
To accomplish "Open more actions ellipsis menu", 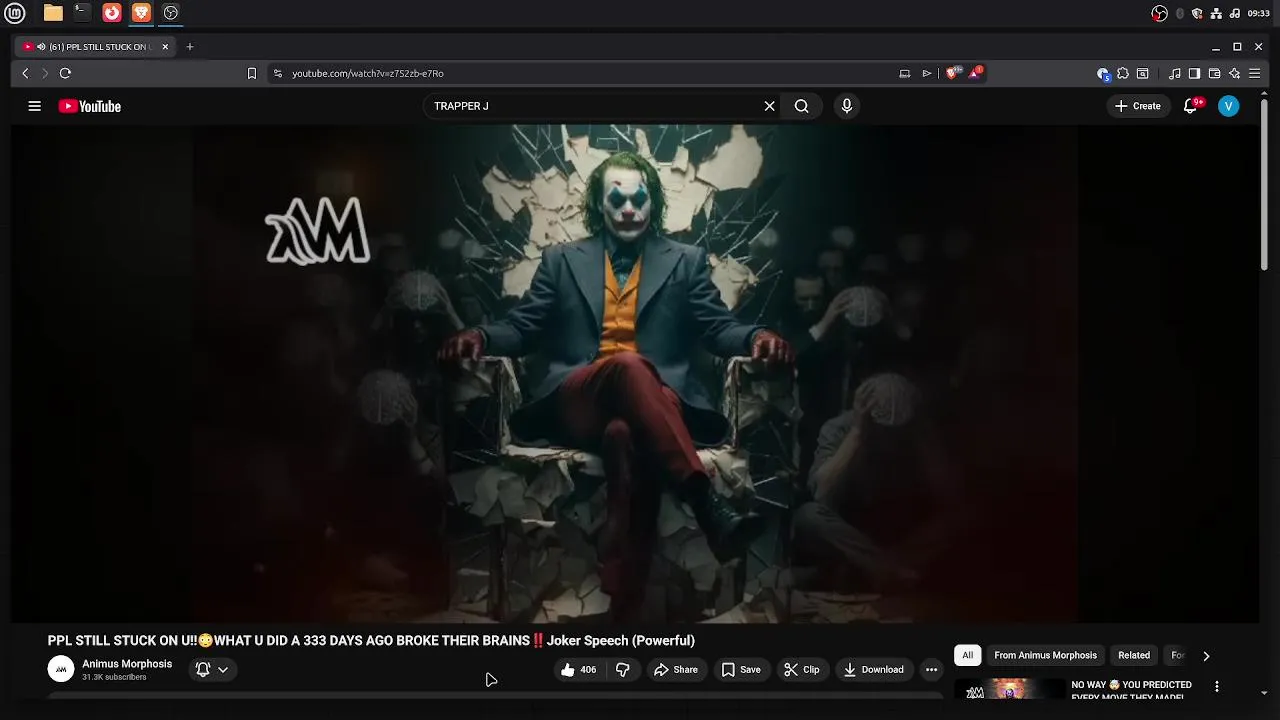I will (931, 670).
